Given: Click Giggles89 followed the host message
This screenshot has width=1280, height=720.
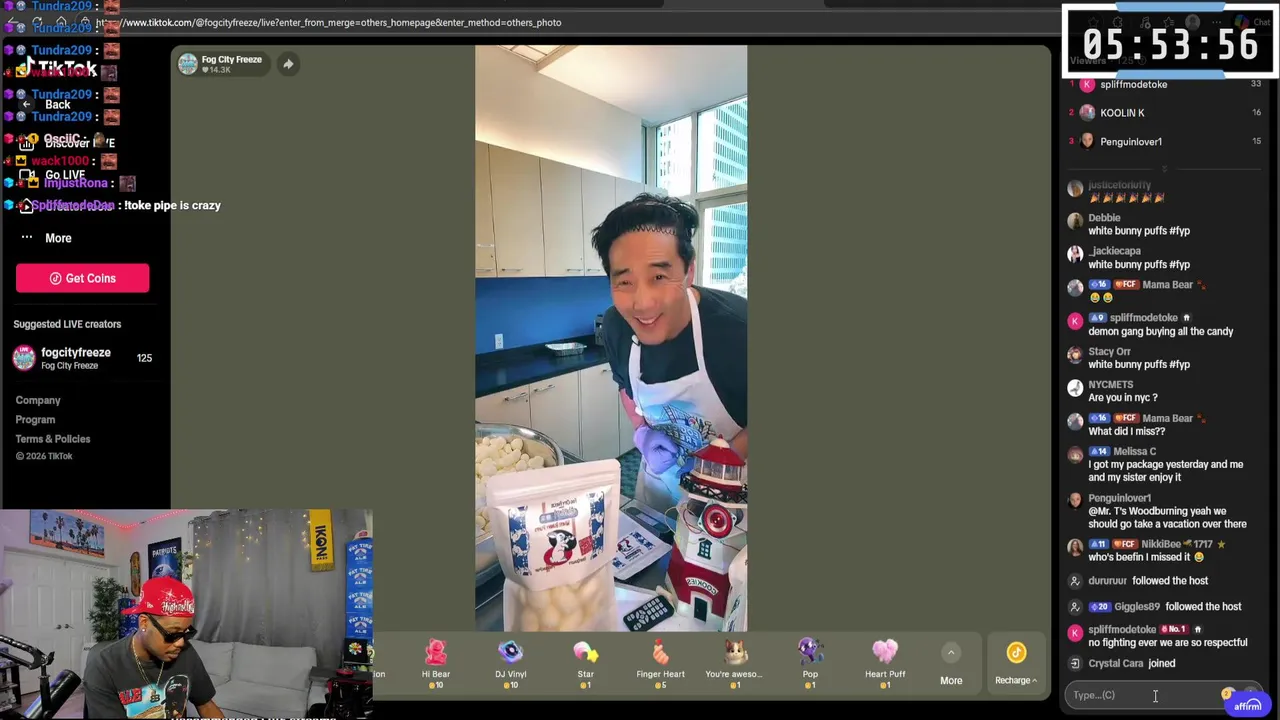Looking at the screenshot, I should [1165, 607].
